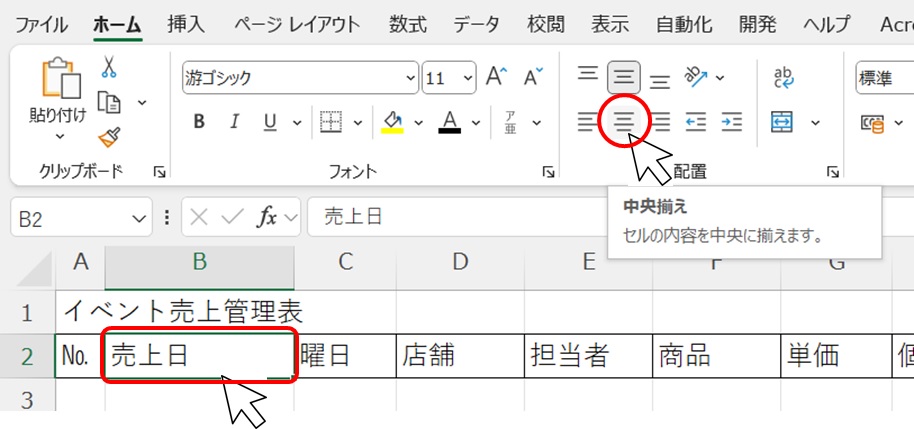Toggle bold formatting

coord(199,122)
